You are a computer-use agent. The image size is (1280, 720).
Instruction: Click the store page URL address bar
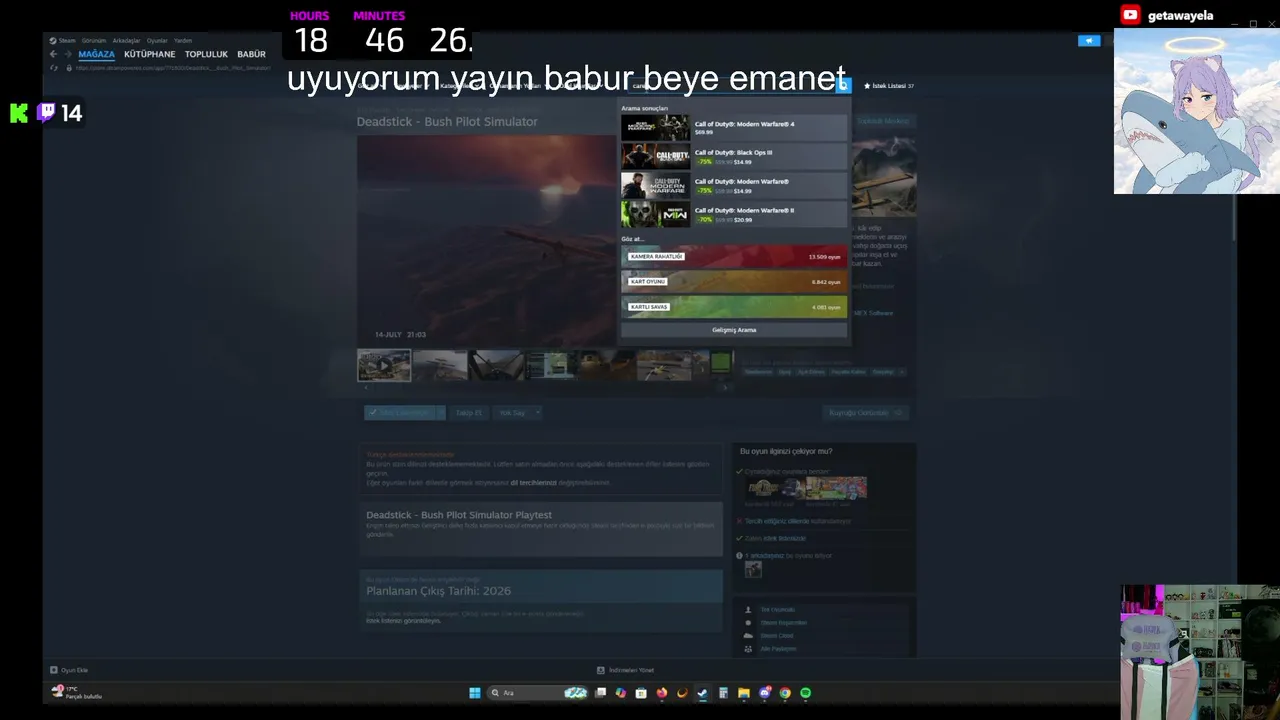172,68
